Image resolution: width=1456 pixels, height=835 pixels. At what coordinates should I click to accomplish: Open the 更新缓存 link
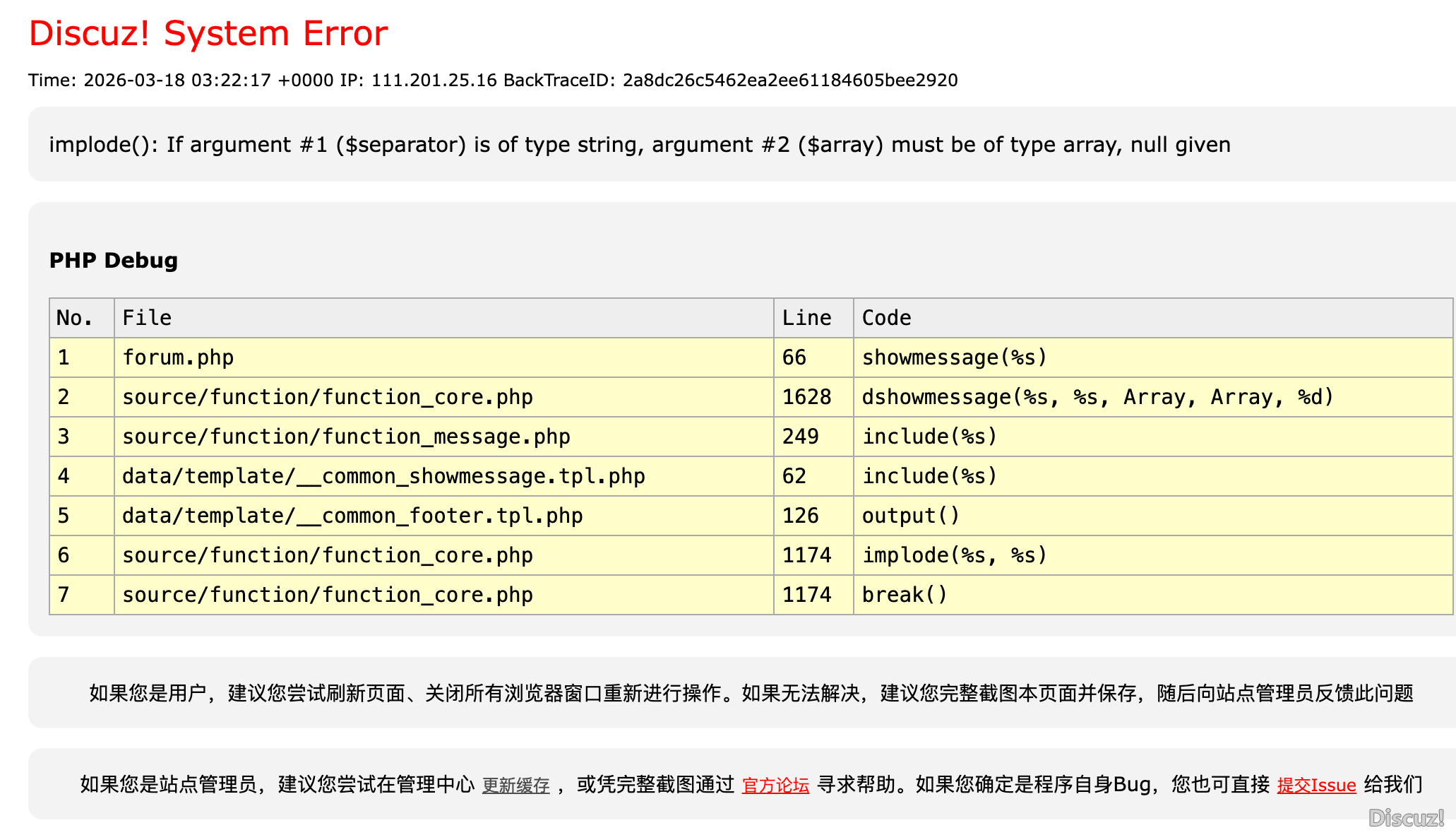coord(515,785)
